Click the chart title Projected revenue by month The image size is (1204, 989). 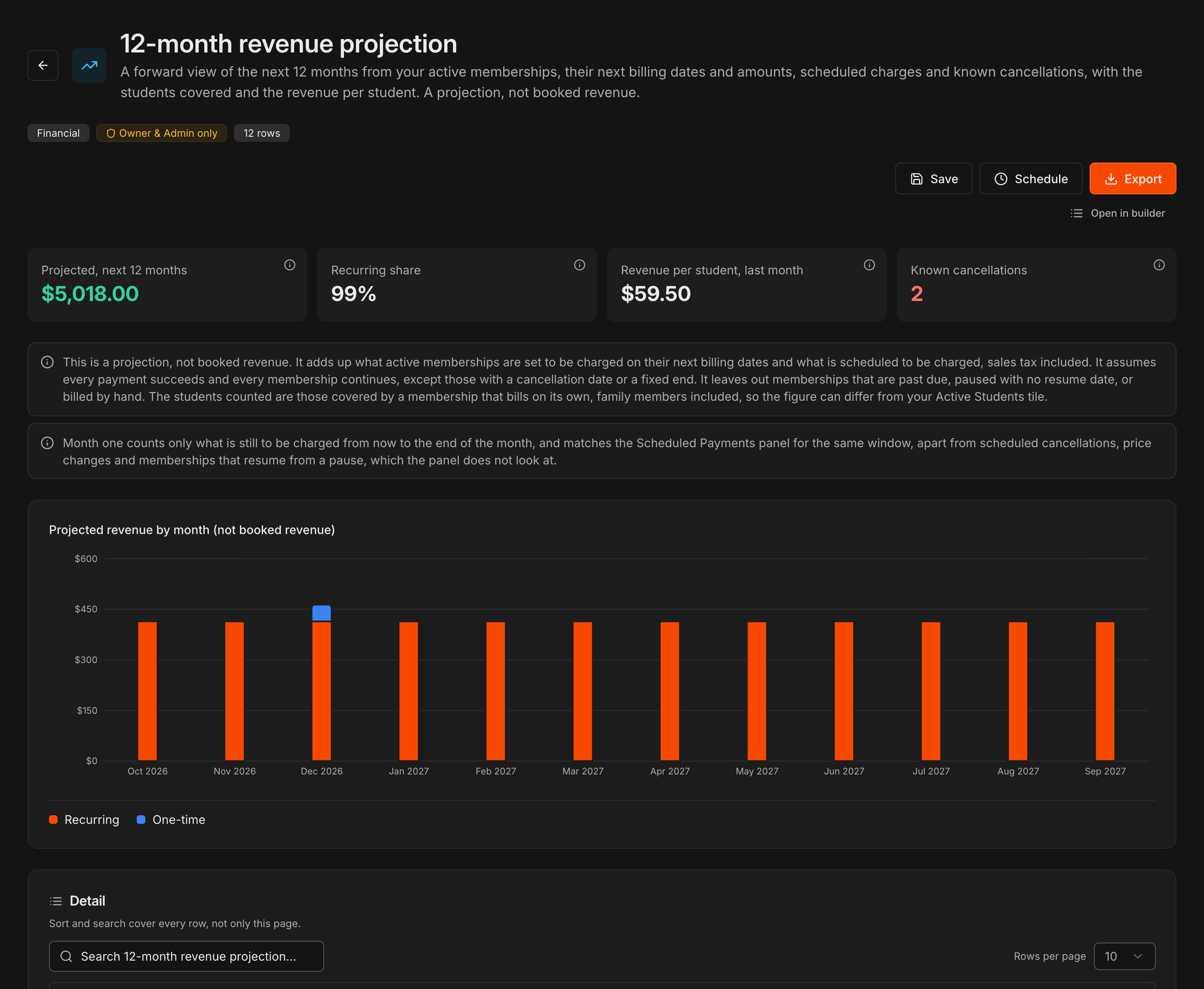(x=192, y=530)
